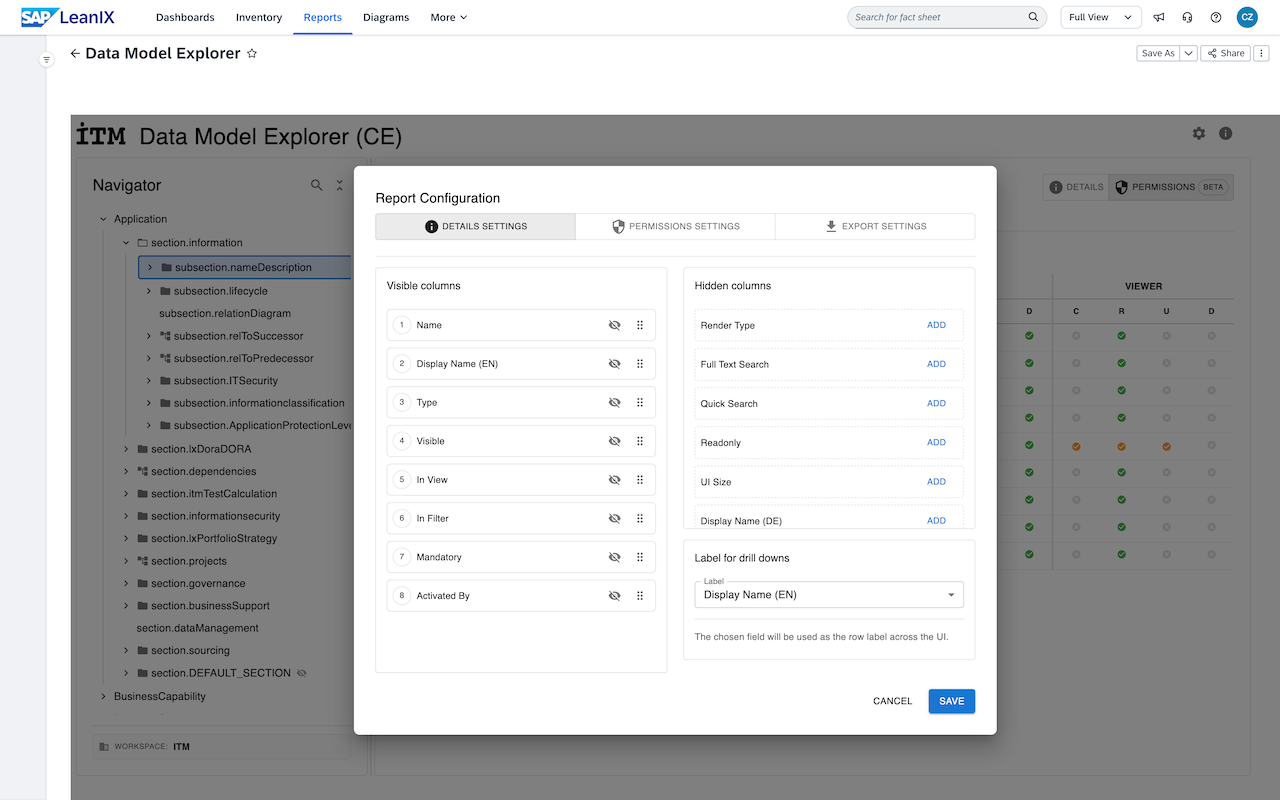Click the drag handle of Visible row
Screen dimensions: 1280x800
click(x=640, y=441)
